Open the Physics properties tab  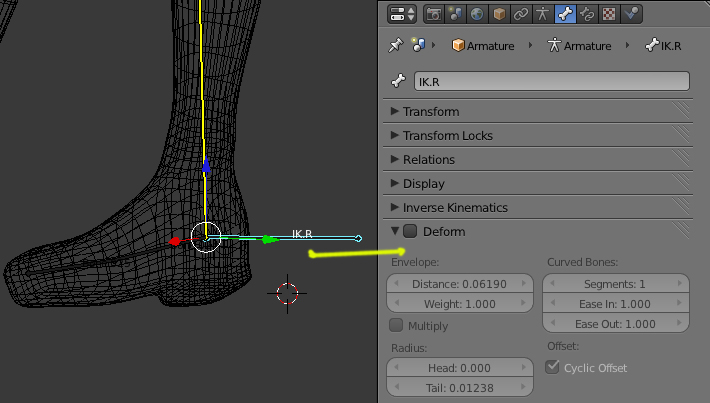(x=631, y=14)
